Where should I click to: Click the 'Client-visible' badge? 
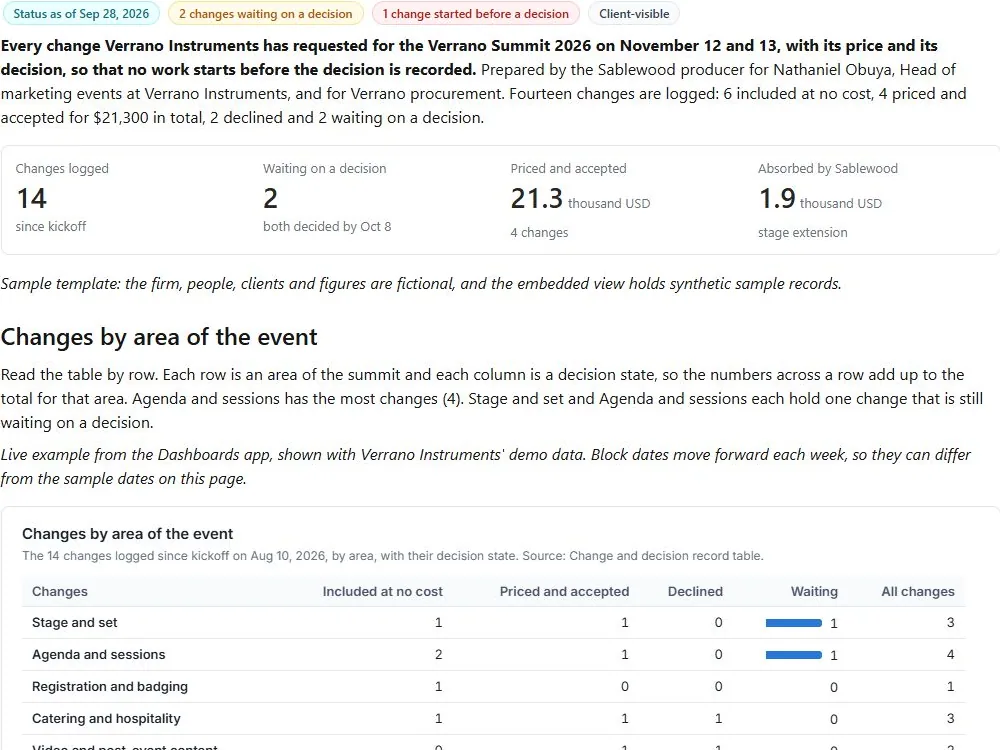point(634,13)
